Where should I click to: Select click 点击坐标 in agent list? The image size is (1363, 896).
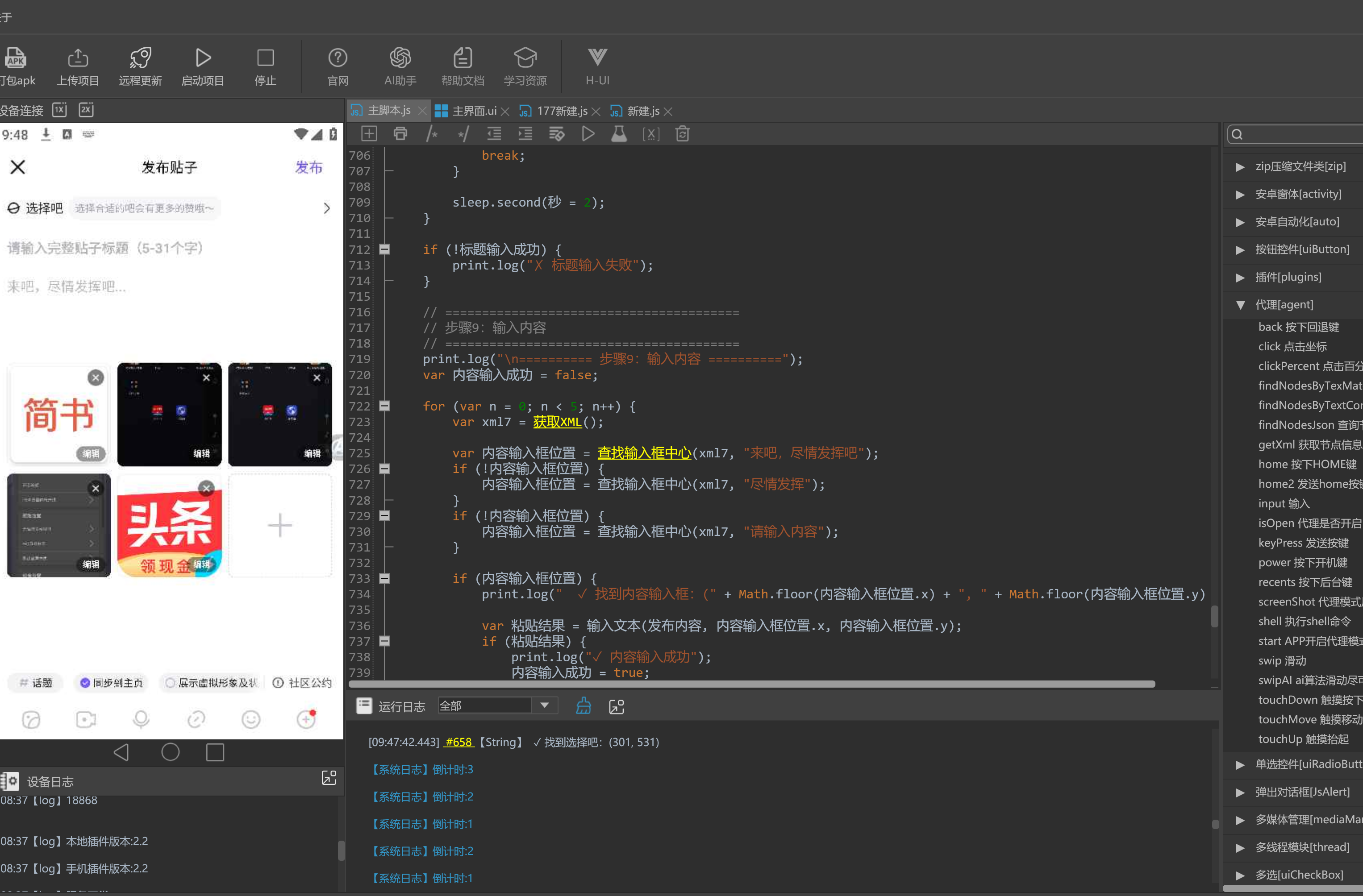(x=1292, y=346)
